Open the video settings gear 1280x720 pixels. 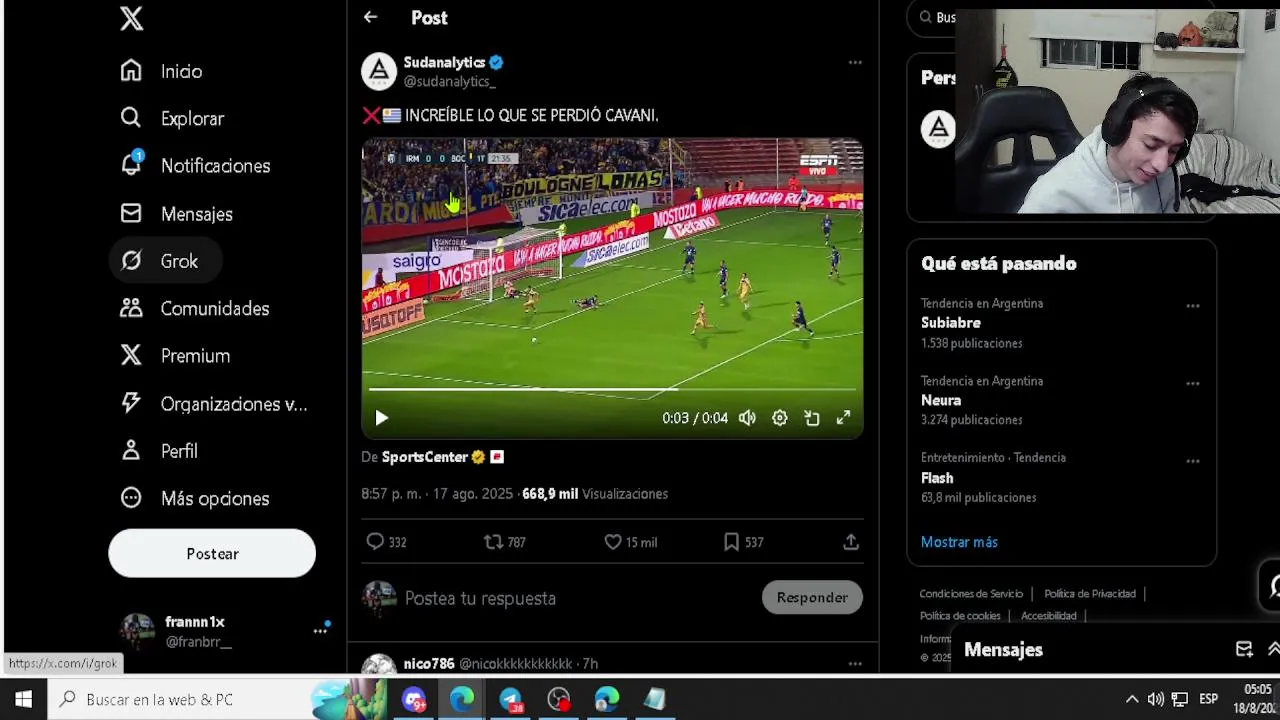pyautogui.click(x=780, y=418)
